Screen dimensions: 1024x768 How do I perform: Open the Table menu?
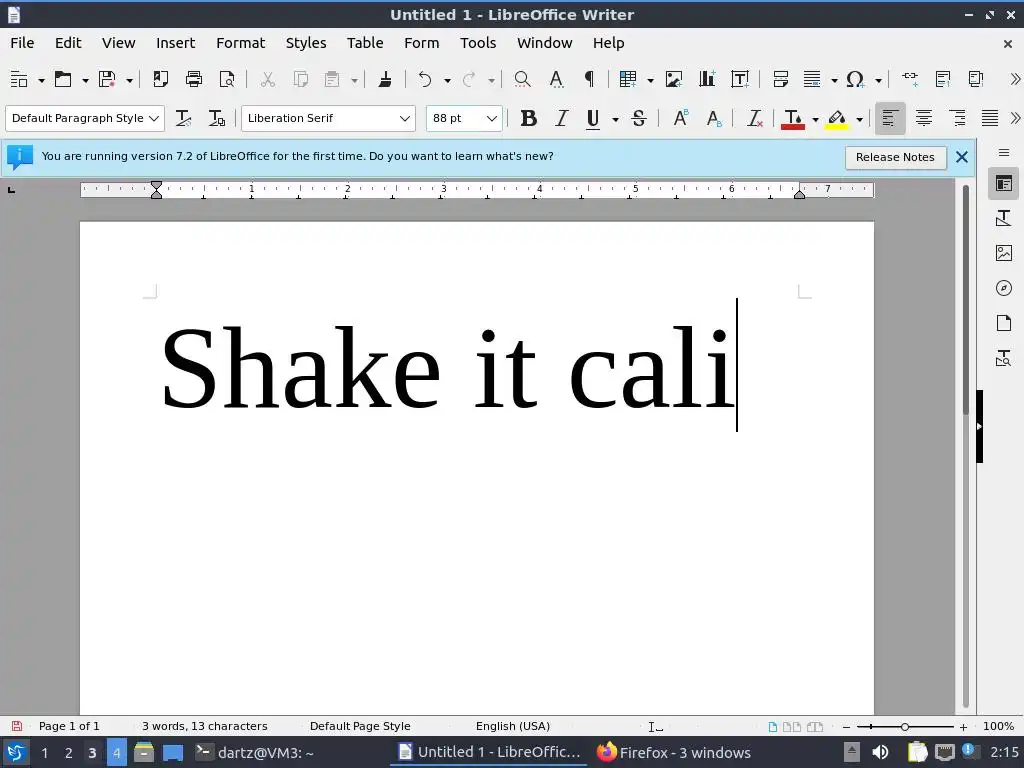[364, 43]
